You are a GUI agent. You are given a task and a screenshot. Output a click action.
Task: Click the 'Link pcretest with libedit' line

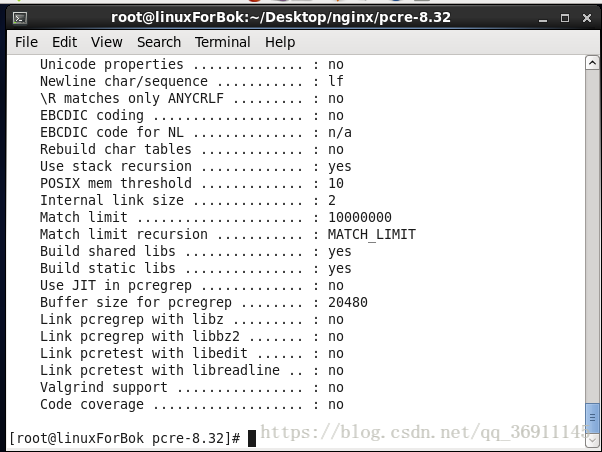pyautogui.click(x=192, y=353)
